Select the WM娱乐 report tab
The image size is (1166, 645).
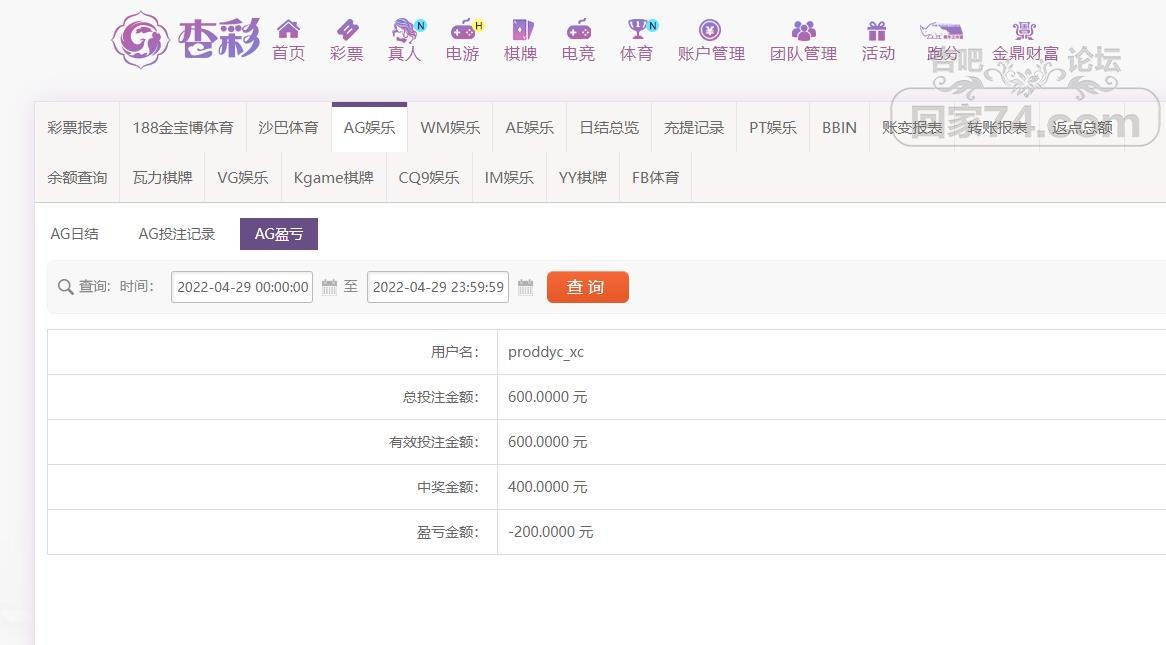click(x=450, y=128)
